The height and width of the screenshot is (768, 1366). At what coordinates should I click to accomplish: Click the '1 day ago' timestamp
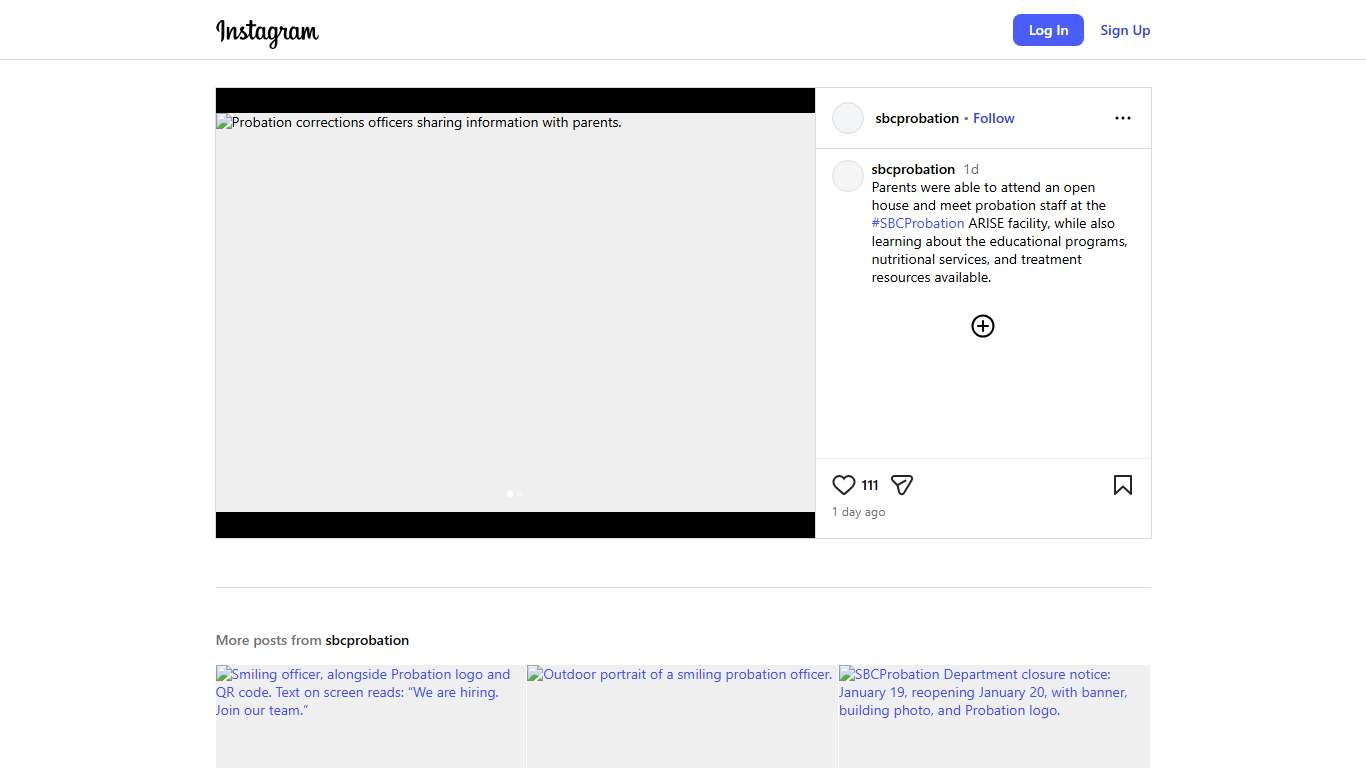(x=858, y=512)
